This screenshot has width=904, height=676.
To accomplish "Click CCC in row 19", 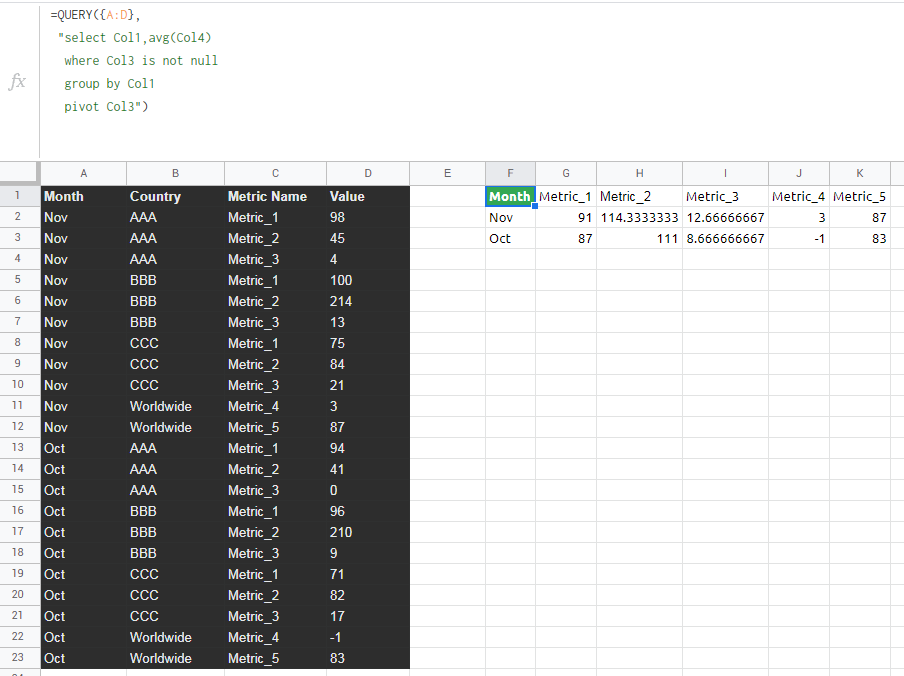I will 175,574.
